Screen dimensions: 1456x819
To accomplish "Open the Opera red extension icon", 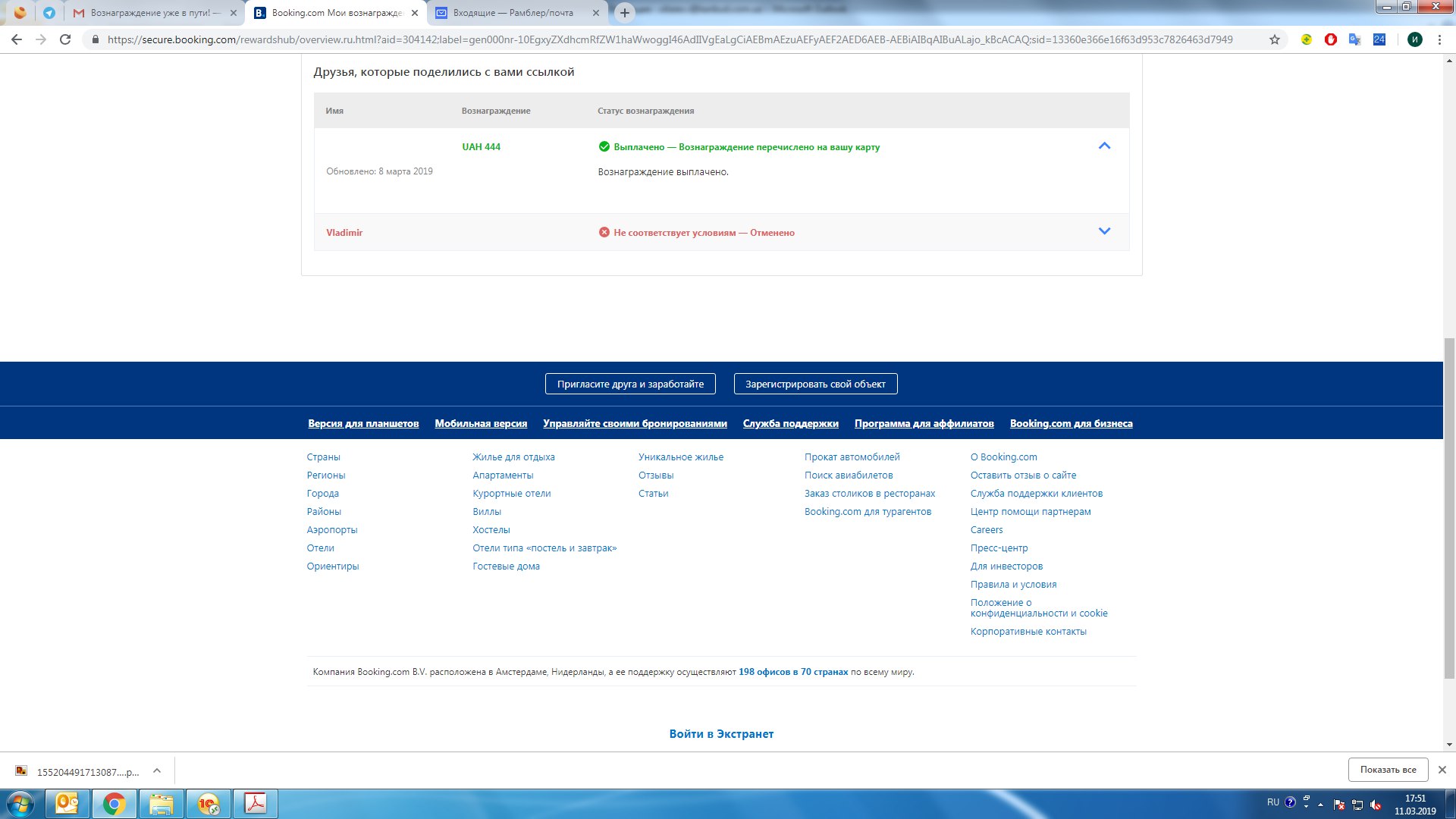I will click(1330, 39).
